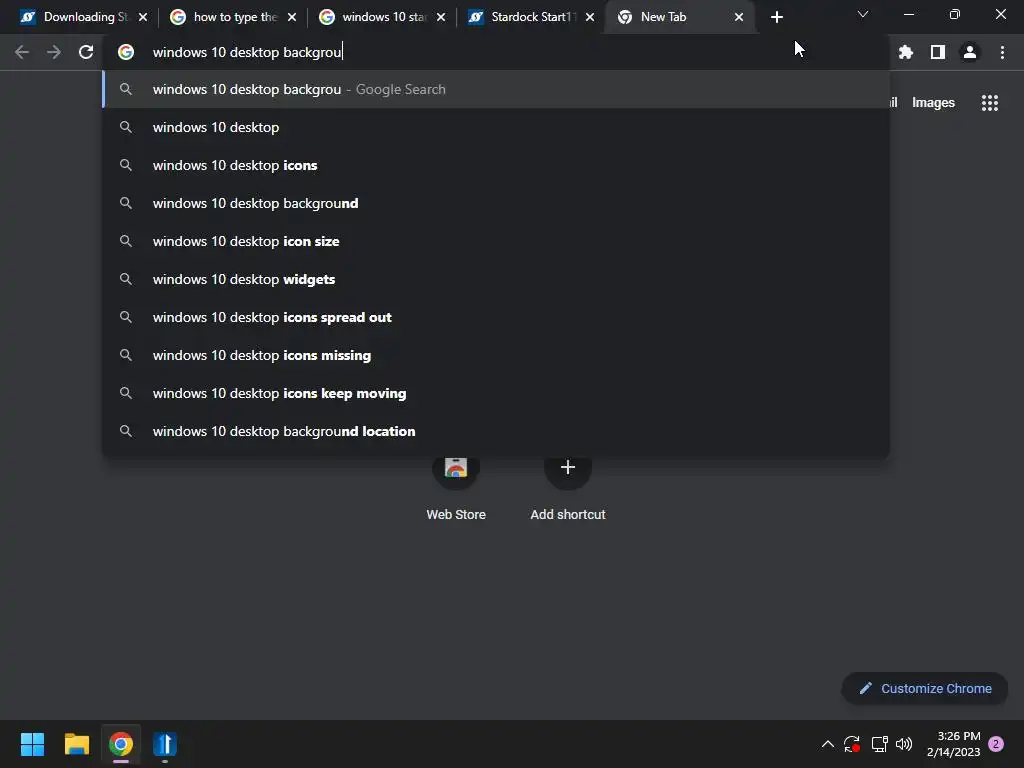
Task: Show hidden tray icons chevron
Action: 827,744
